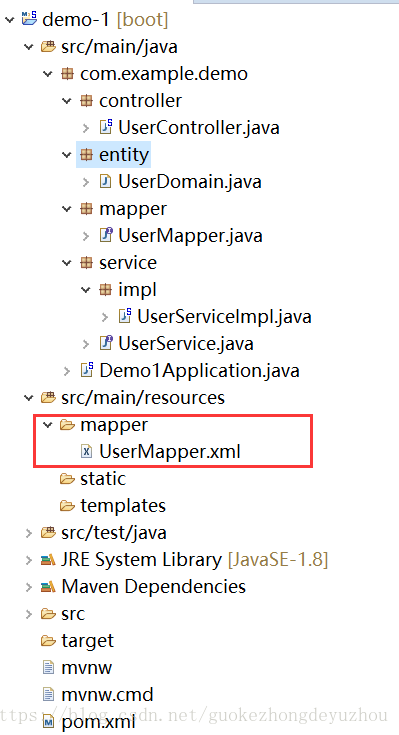Collapse the resources mapper folder

[48, 425]
